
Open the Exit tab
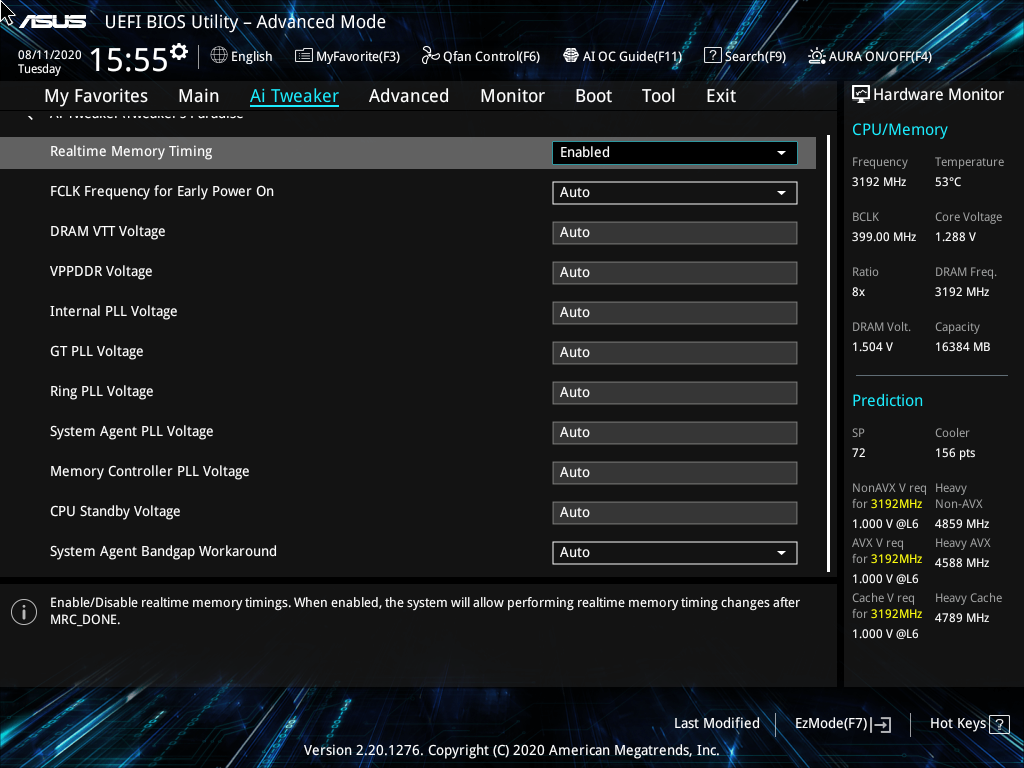721,96
